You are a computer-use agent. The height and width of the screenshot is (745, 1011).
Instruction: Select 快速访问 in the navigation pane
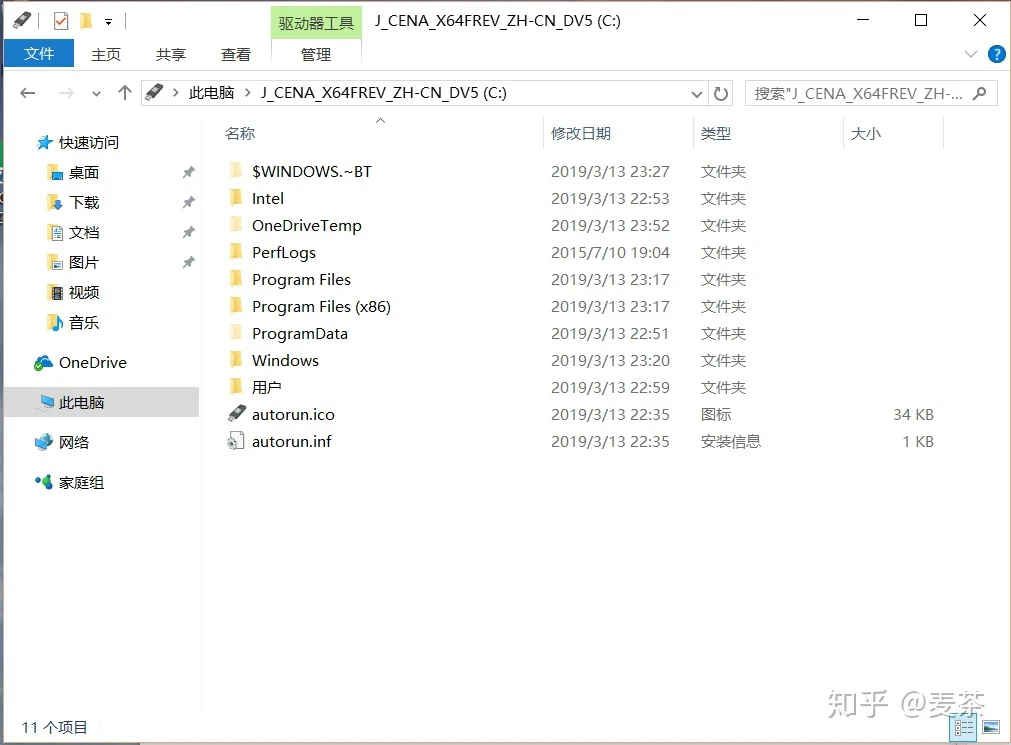click(88, 142)
